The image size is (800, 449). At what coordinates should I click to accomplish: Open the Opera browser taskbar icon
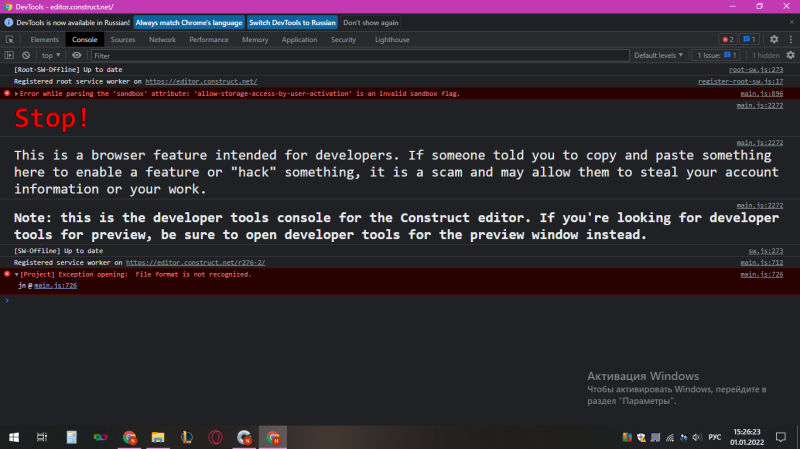tap(215, 437)
